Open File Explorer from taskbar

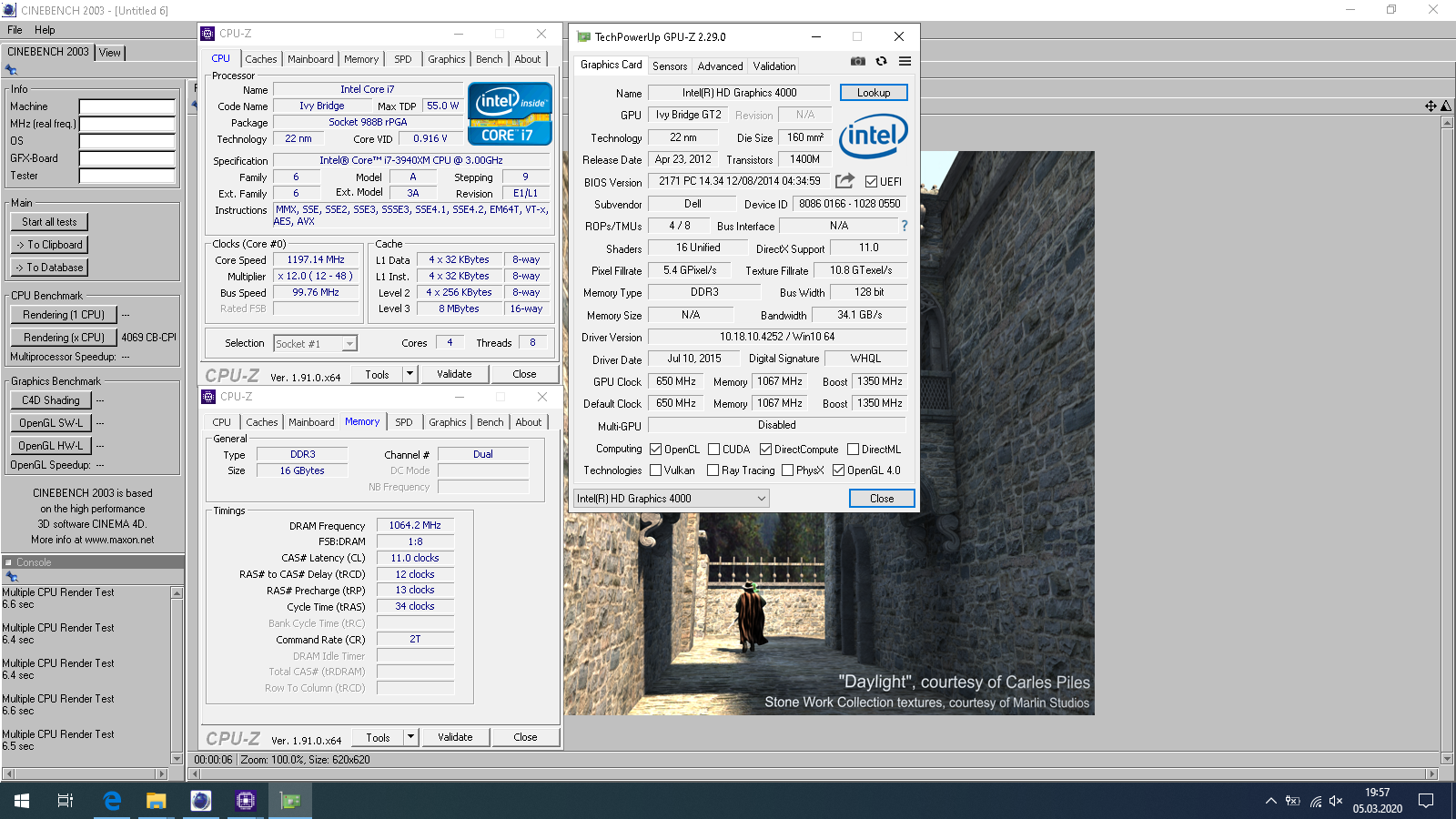pos(157,801)
